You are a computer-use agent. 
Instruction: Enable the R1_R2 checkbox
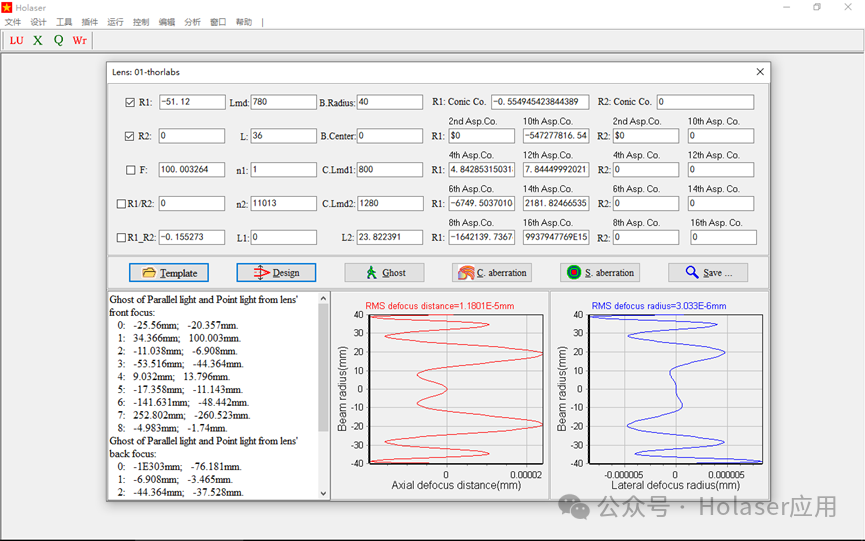121,237
